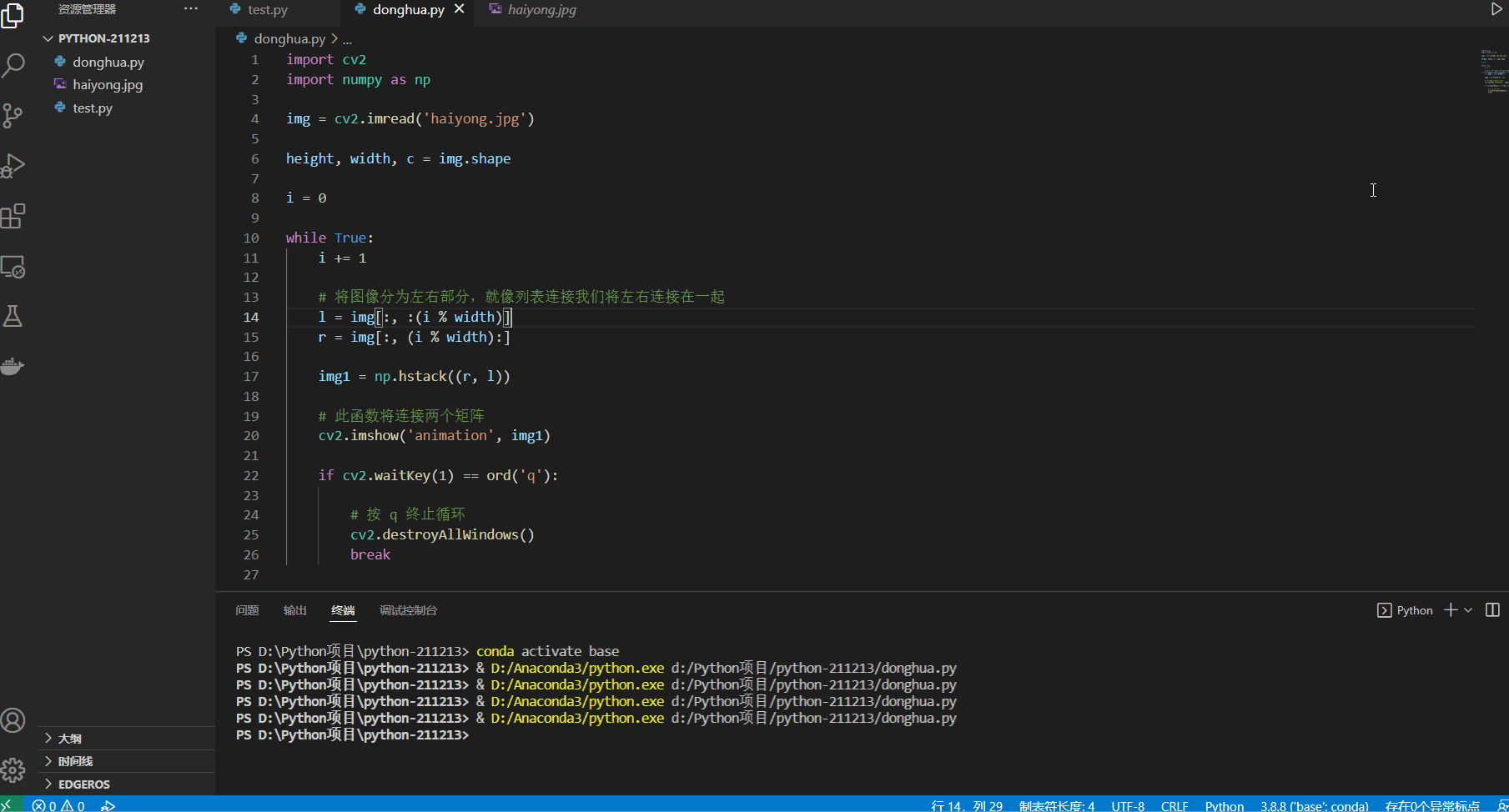Select language mode Python in status bar
Image resolution: width=1509 pixels, height=812 pixels.
click(x=1225, y=805)
